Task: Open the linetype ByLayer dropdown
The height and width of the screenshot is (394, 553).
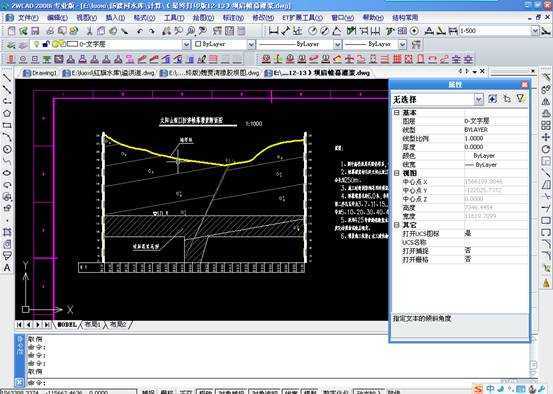Action: pos(338,44)
